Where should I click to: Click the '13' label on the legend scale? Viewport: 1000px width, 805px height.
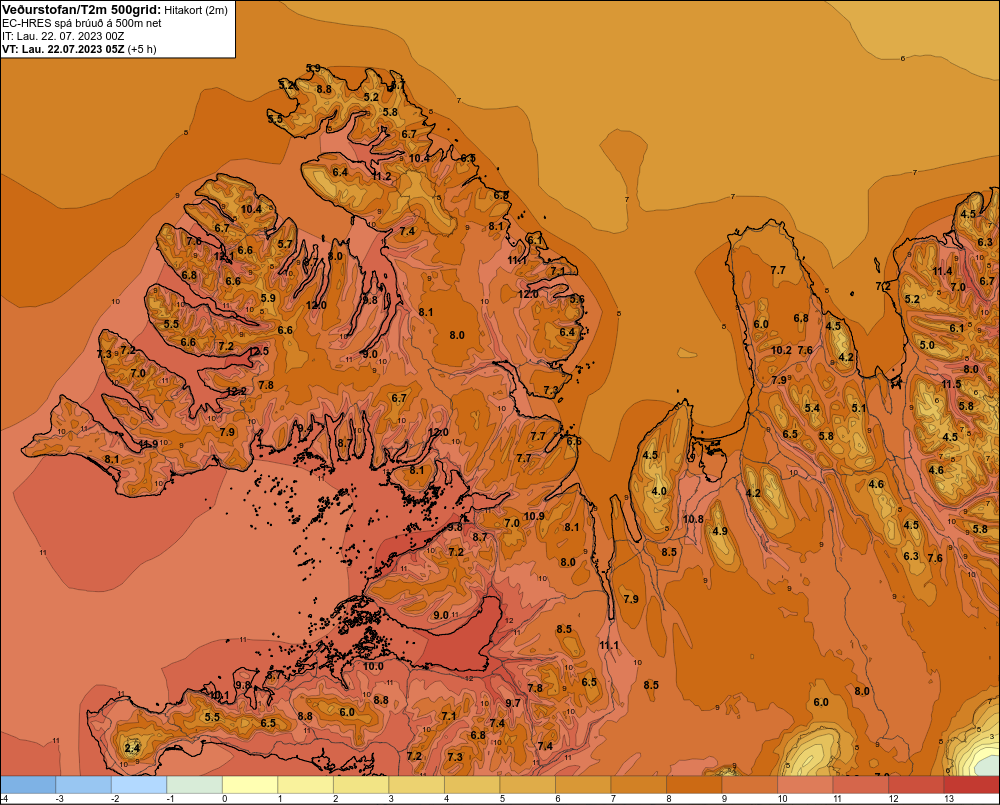[949, 799]
